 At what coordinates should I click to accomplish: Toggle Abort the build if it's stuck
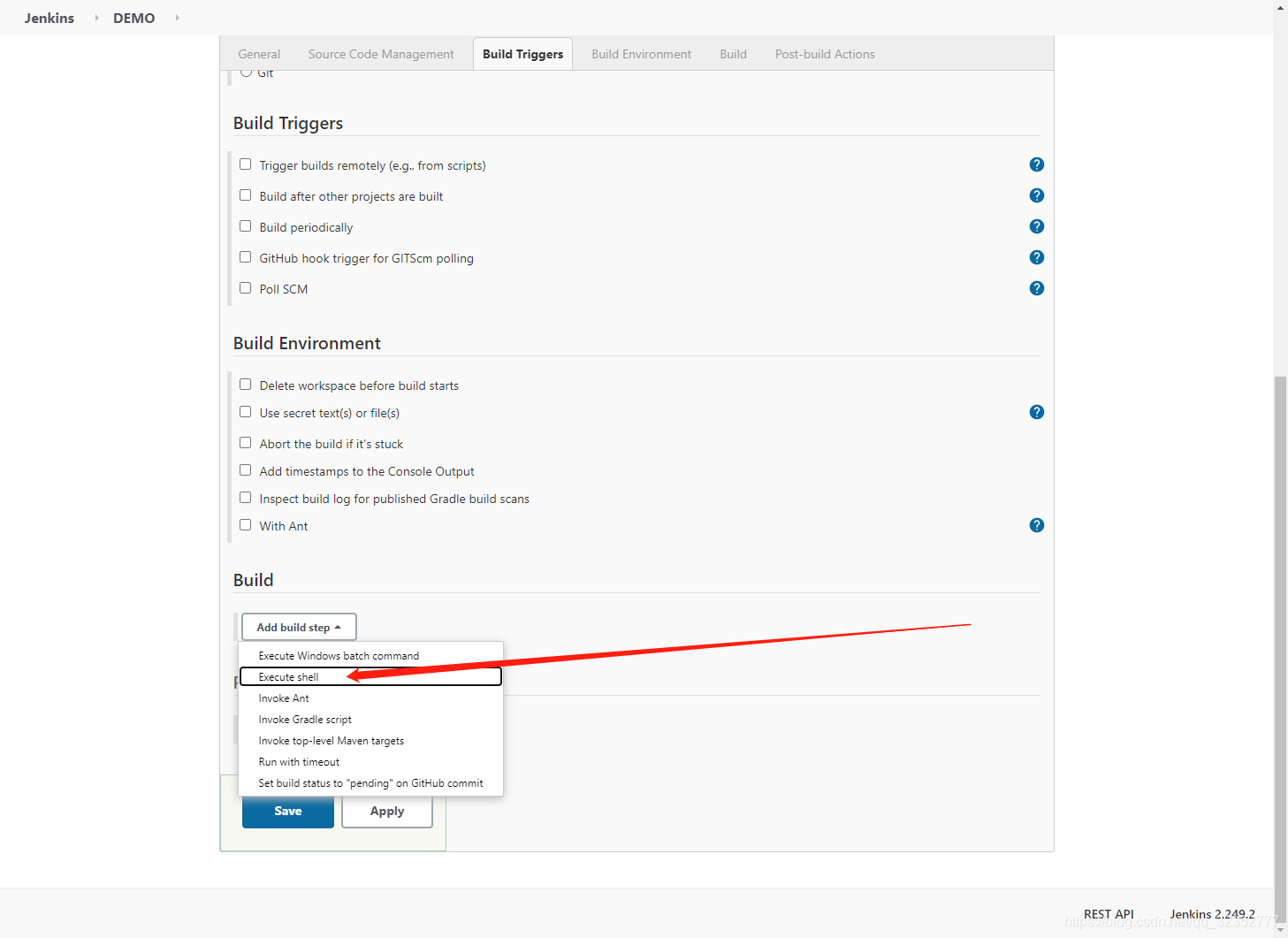point(246,443)
